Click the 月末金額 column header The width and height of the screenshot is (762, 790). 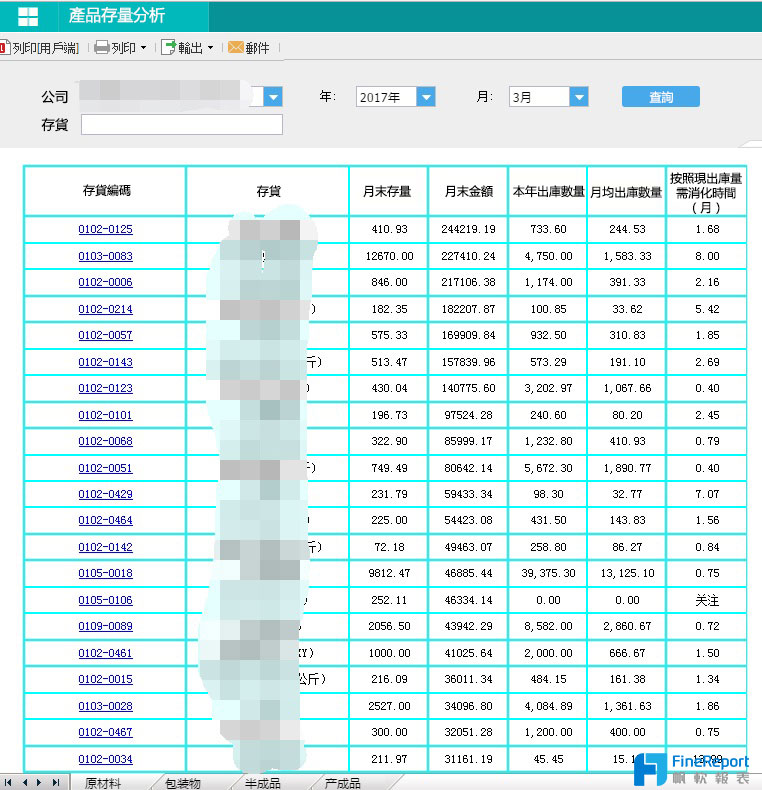click(468, 191)
